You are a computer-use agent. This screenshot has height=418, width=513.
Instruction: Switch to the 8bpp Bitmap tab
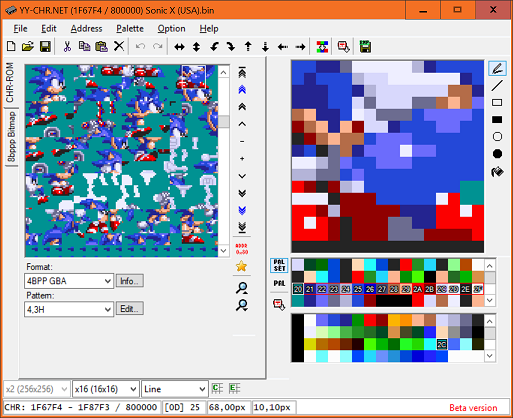point(11,137)
